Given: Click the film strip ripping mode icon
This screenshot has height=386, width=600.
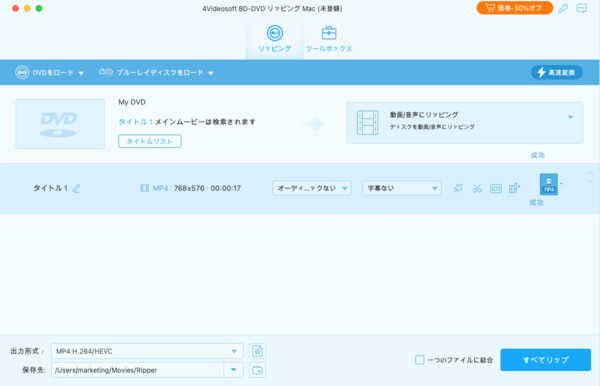Looking at the screenshot, I should [367, 122].
